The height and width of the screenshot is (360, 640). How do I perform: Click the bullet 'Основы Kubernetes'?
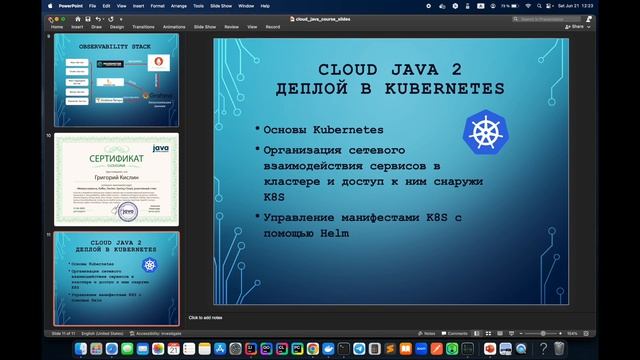[x=323, y=130]
